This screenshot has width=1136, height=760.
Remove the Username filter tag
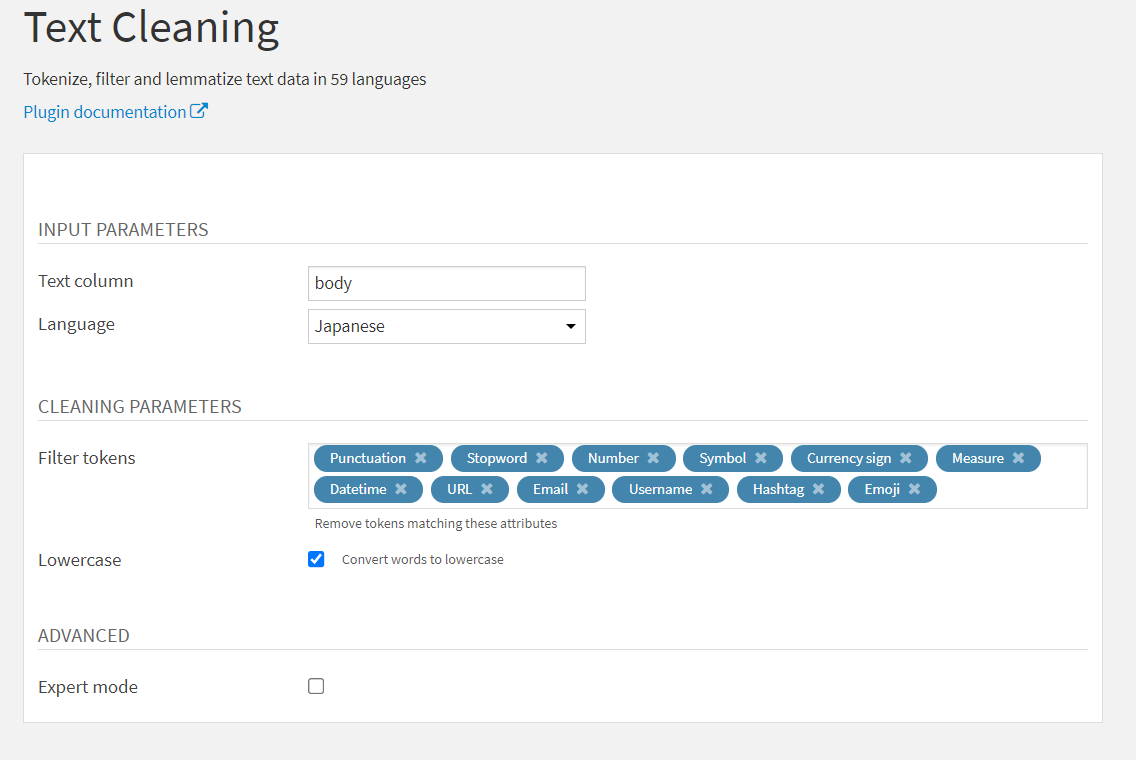[707, 489]
